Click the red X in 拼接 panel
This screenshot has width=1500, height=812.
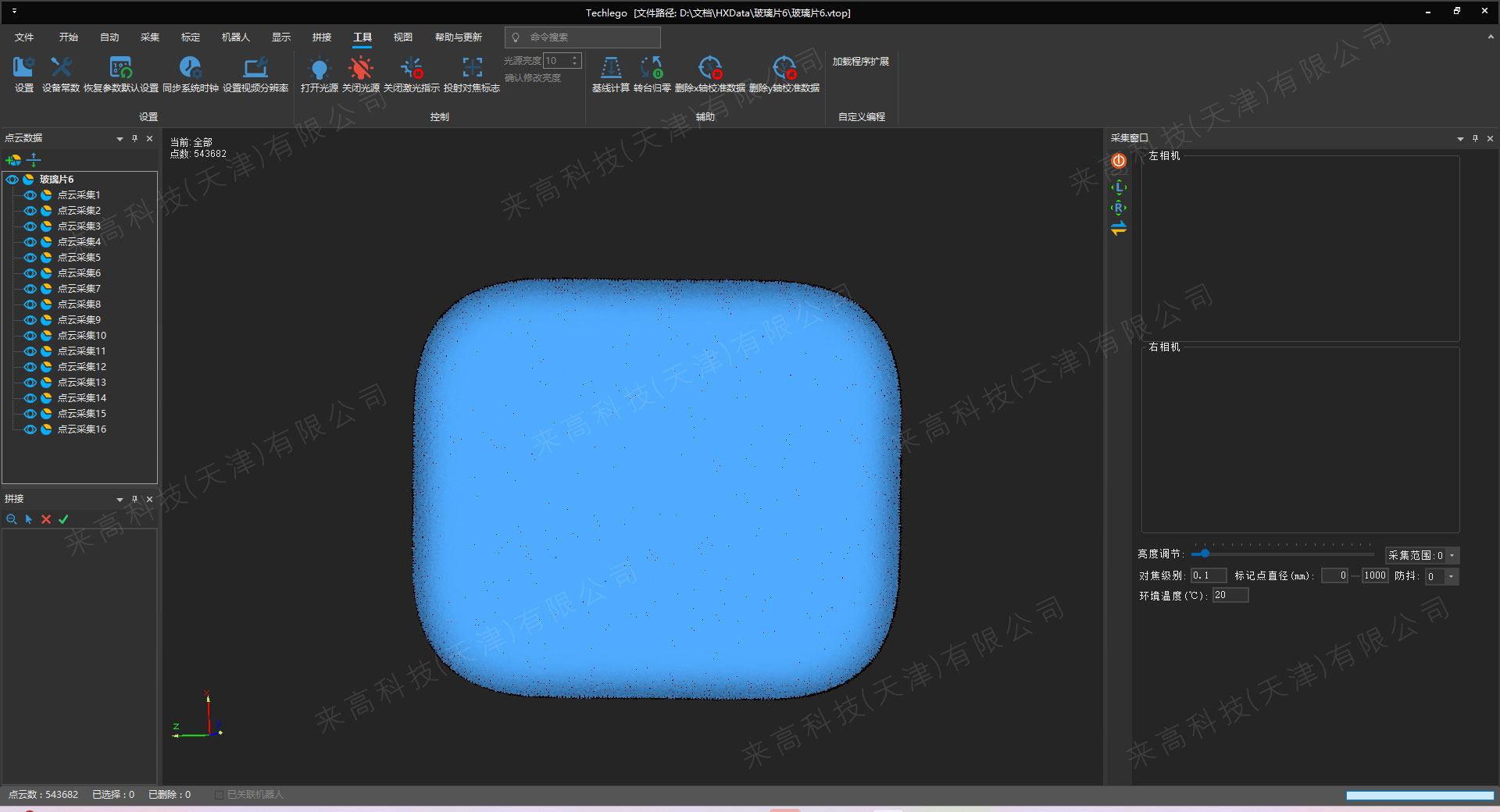coord(46,519)
